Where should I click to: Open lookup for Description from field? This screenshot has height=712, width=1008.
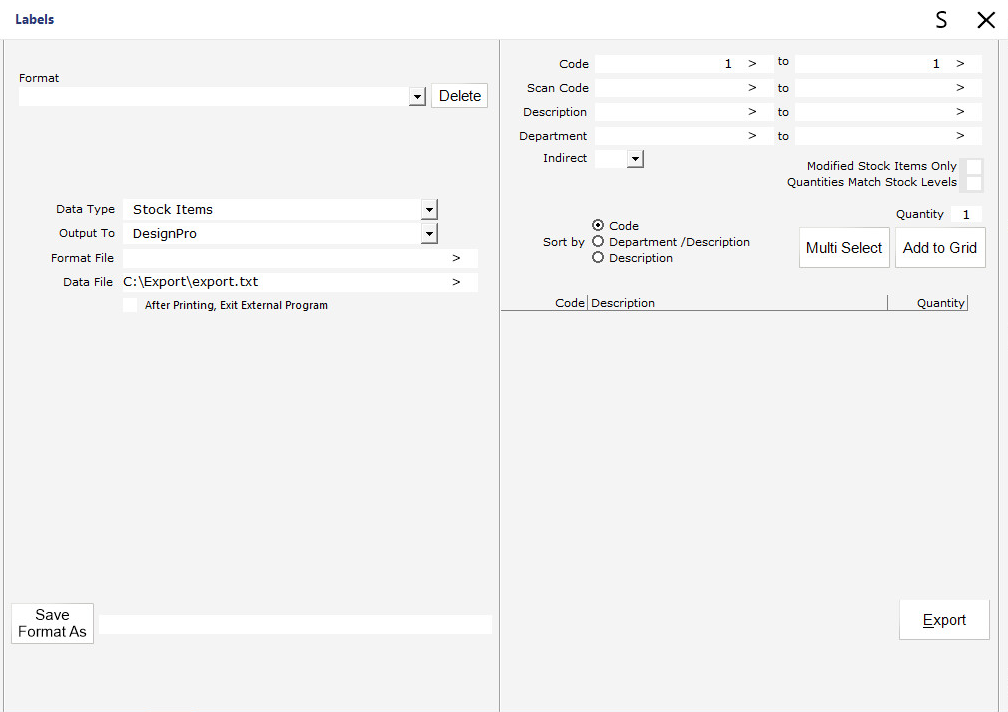pyautogui.click(x=752, y=112)
